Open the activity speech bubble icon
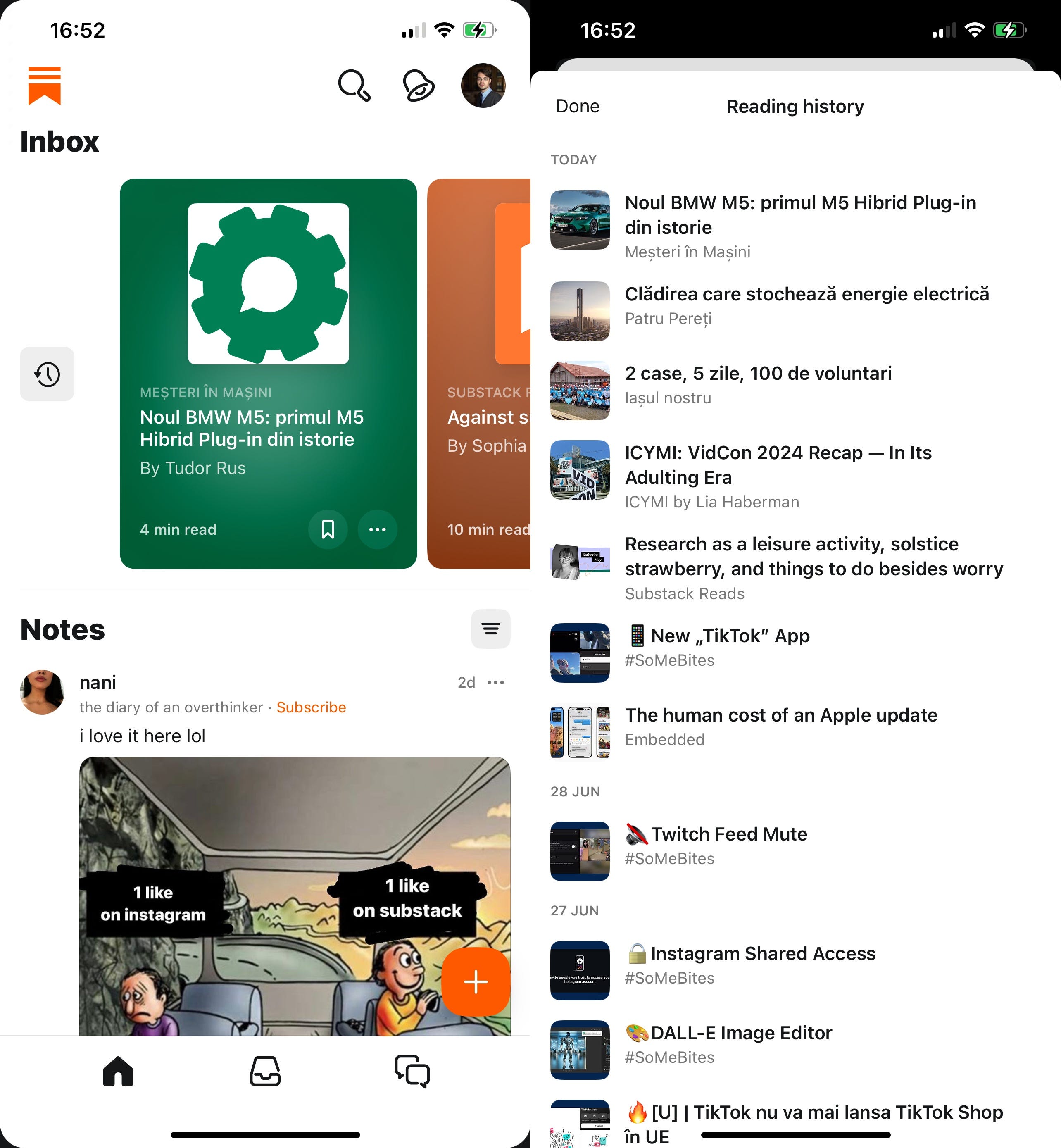 (x=419, y=86)
